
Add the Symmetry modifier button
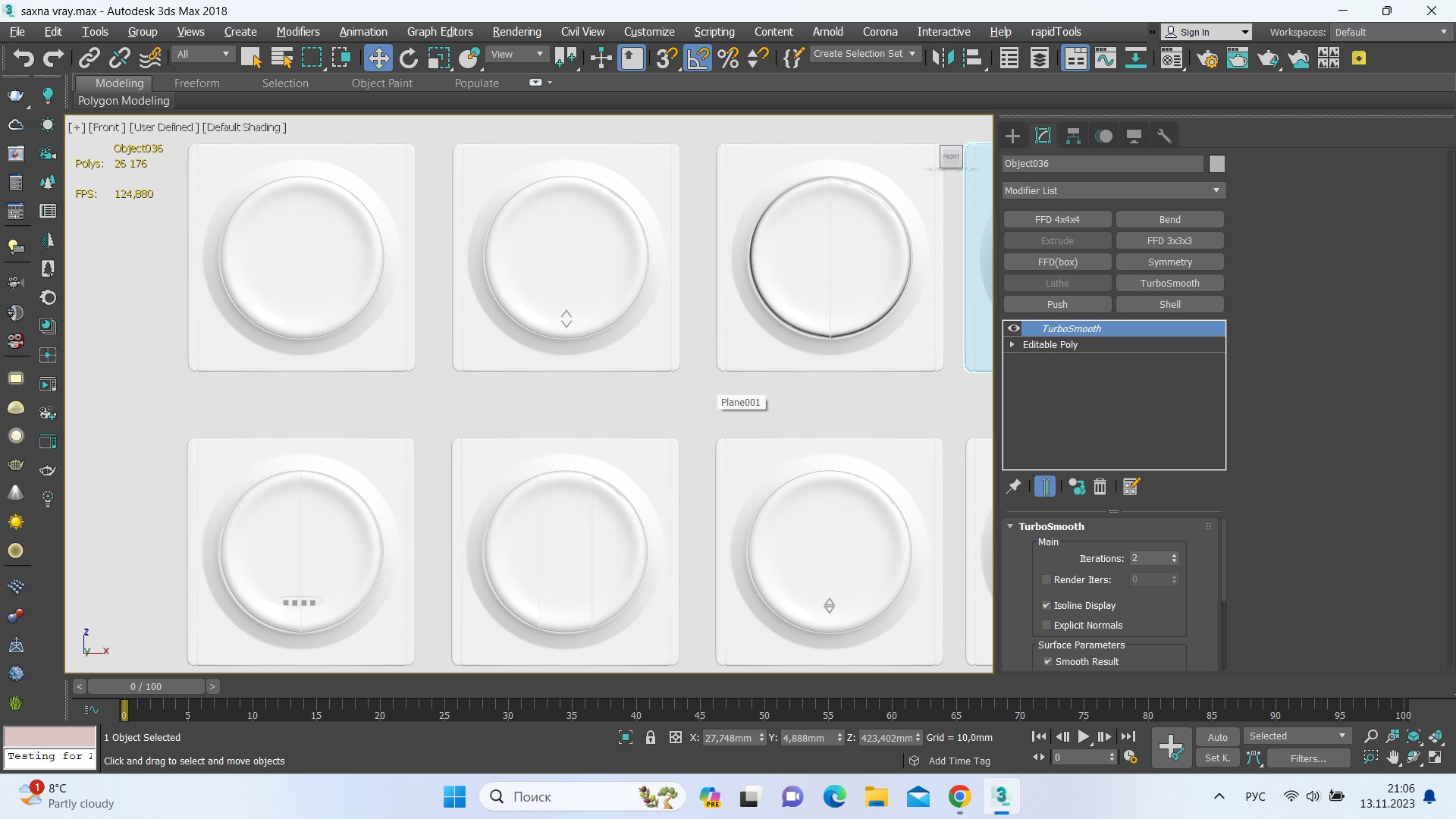coord(1169,262)
